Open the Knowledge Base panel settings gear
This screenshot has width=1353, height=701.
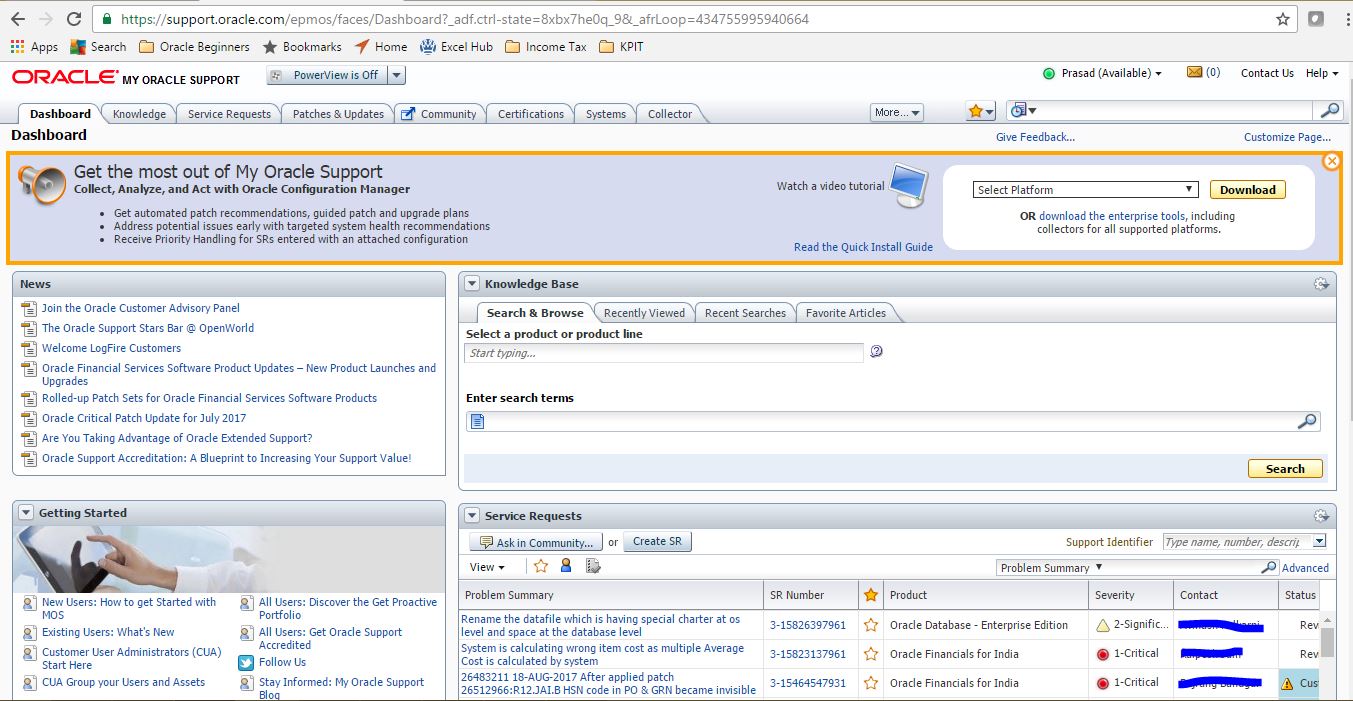pos(1321,284)
